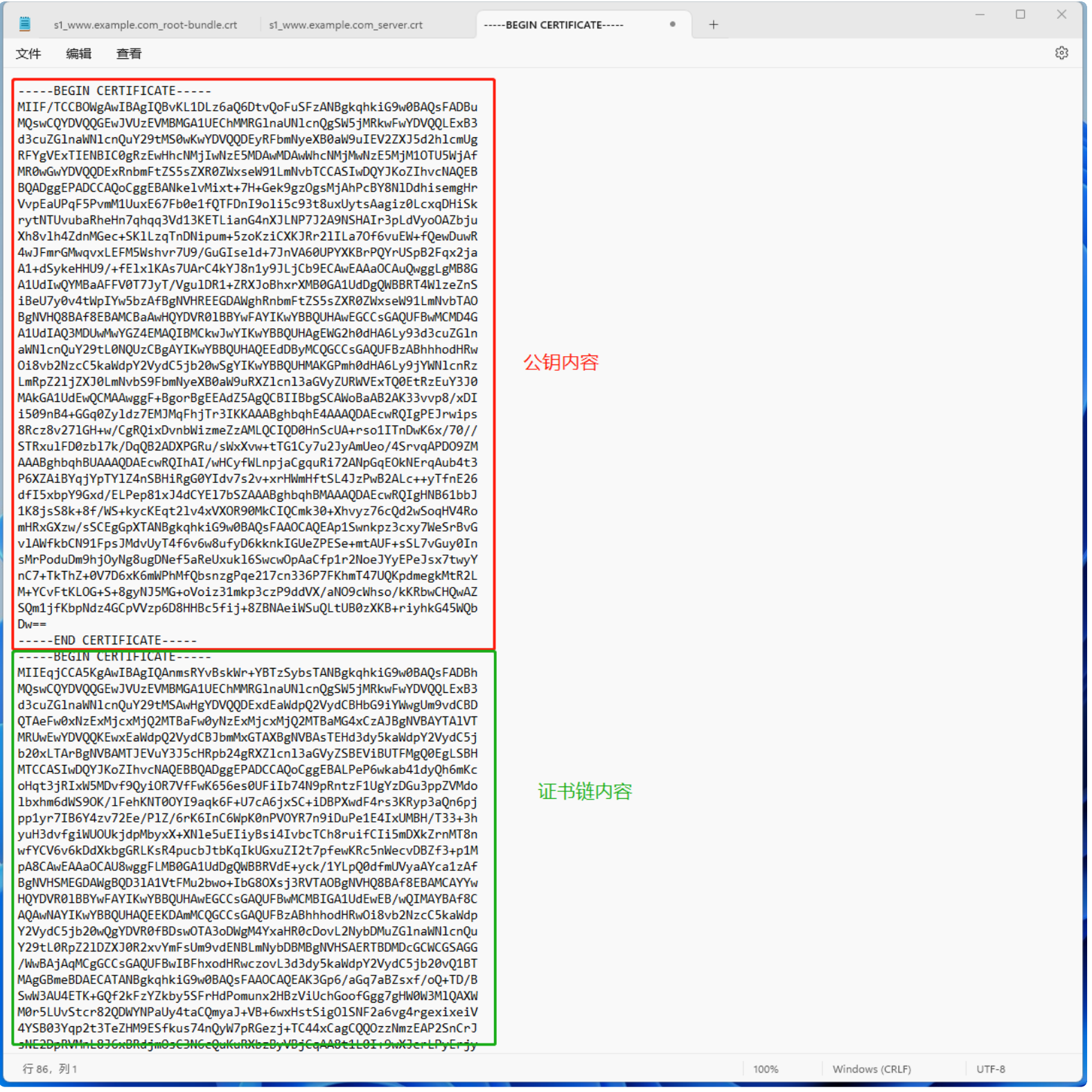Click the Windows (CRLF) line ending indicator
This screenshot has width=1092, height=1092.
(871, 1069)
